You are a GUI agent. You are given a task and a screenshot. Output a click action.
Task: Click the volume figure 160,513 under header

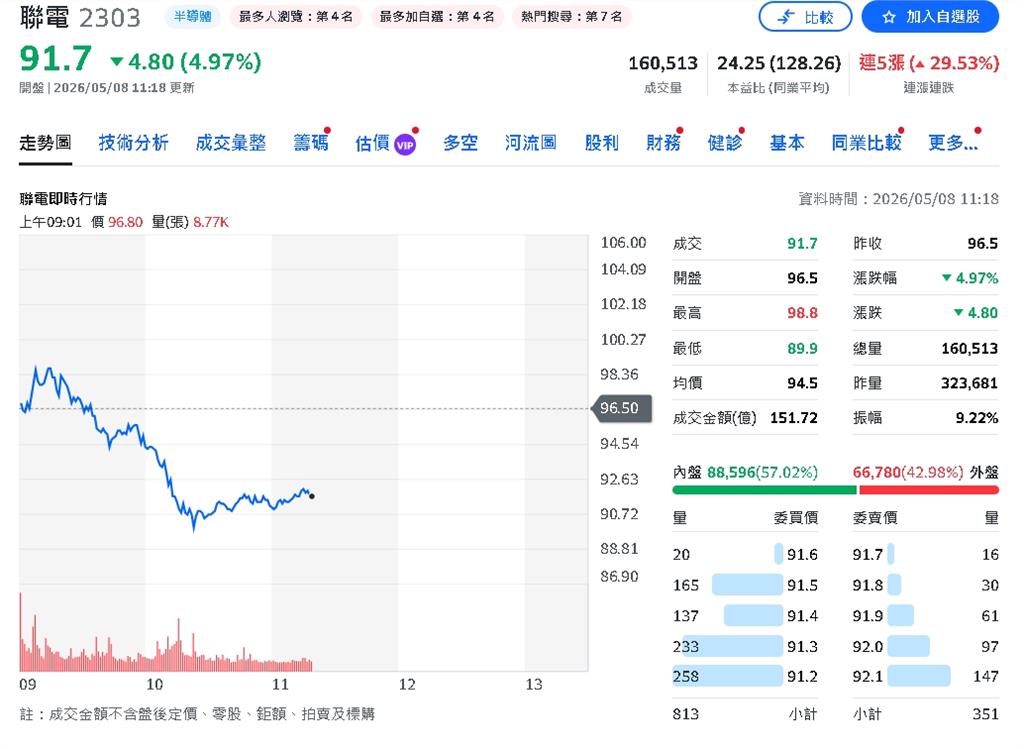(663, 63)
